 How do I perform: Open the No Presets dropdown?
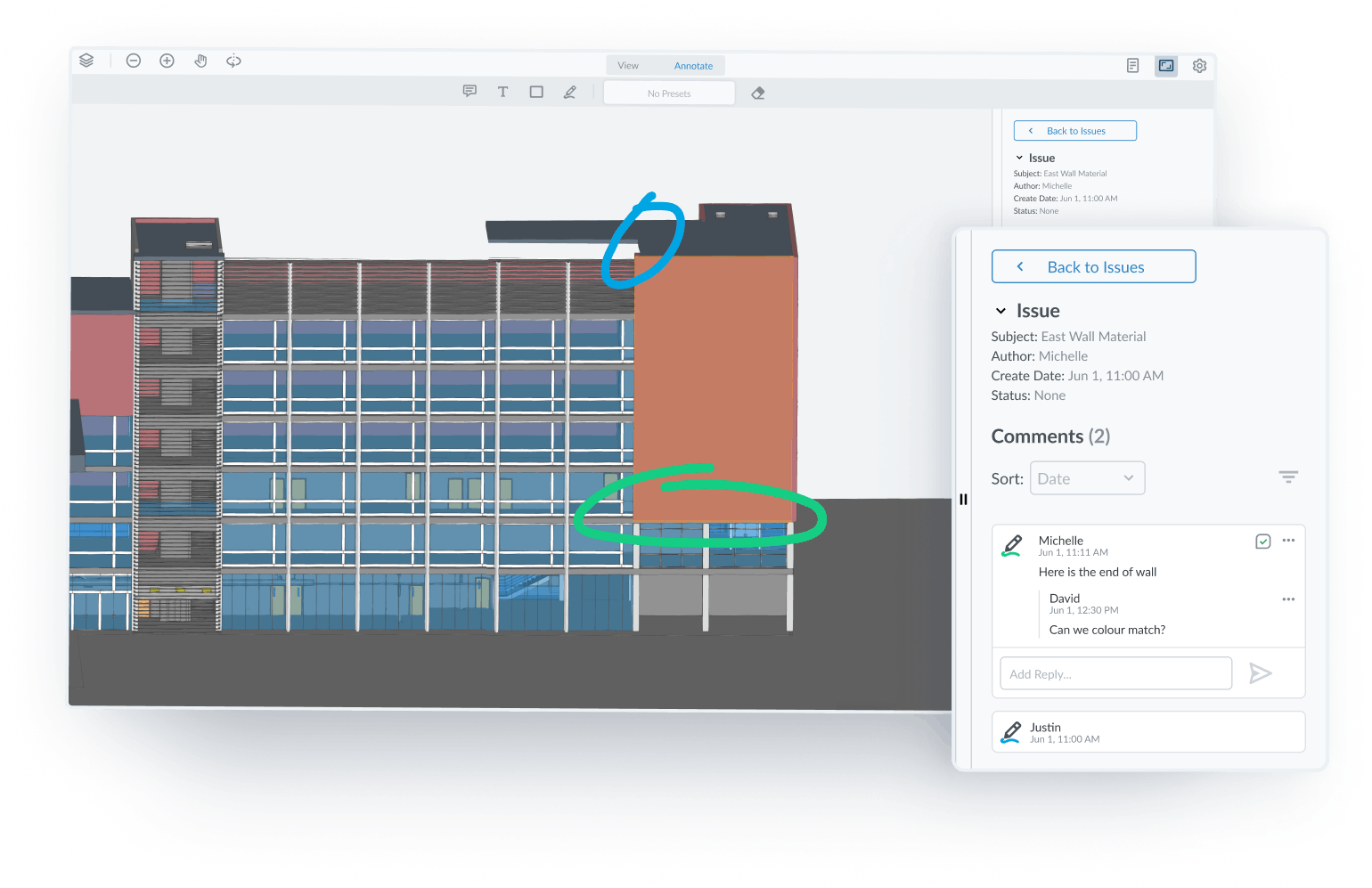pyautogui.click(x=668, y=93)
